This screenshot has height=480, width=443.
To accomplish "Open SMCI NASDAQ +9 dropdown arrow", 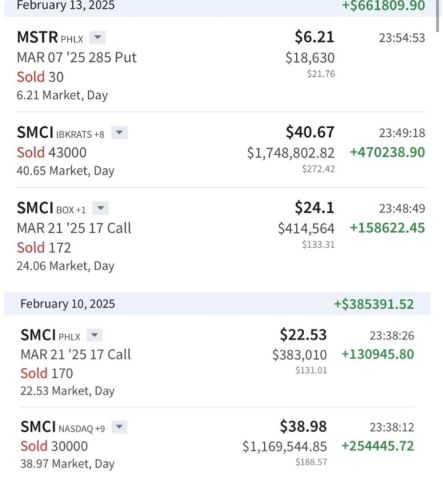I will coord(119,427).
